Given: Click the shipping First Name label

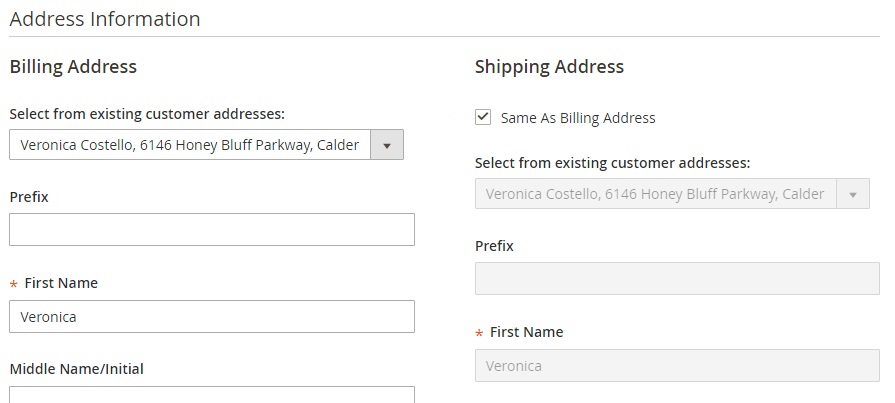Looking at the screenshot, I should 526,332.
